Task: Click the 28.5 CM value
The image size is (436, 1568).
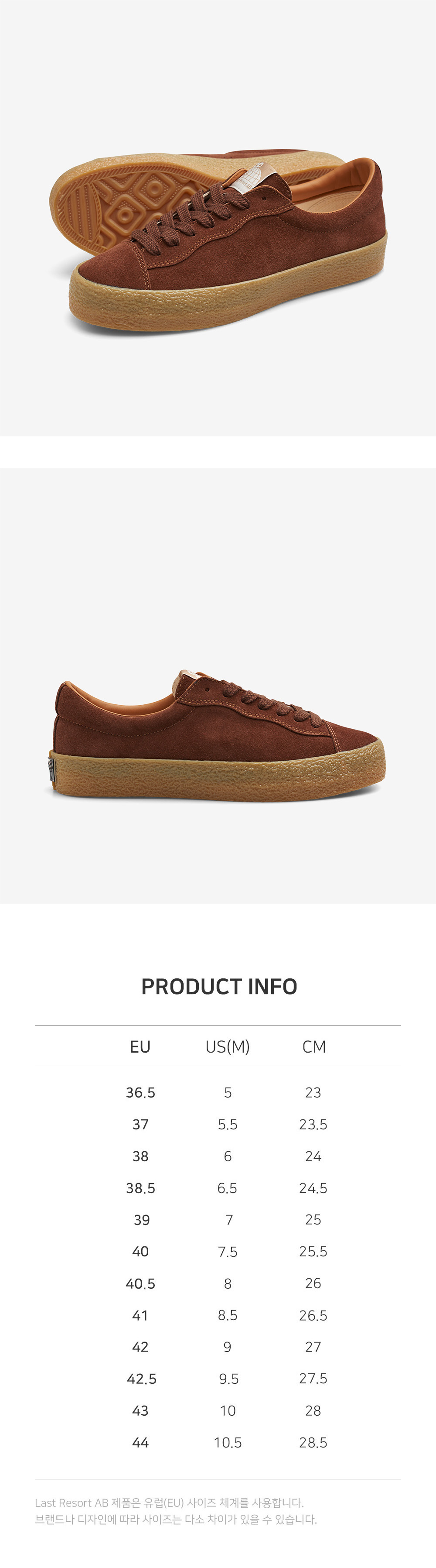Action: tap(313, 1443)
